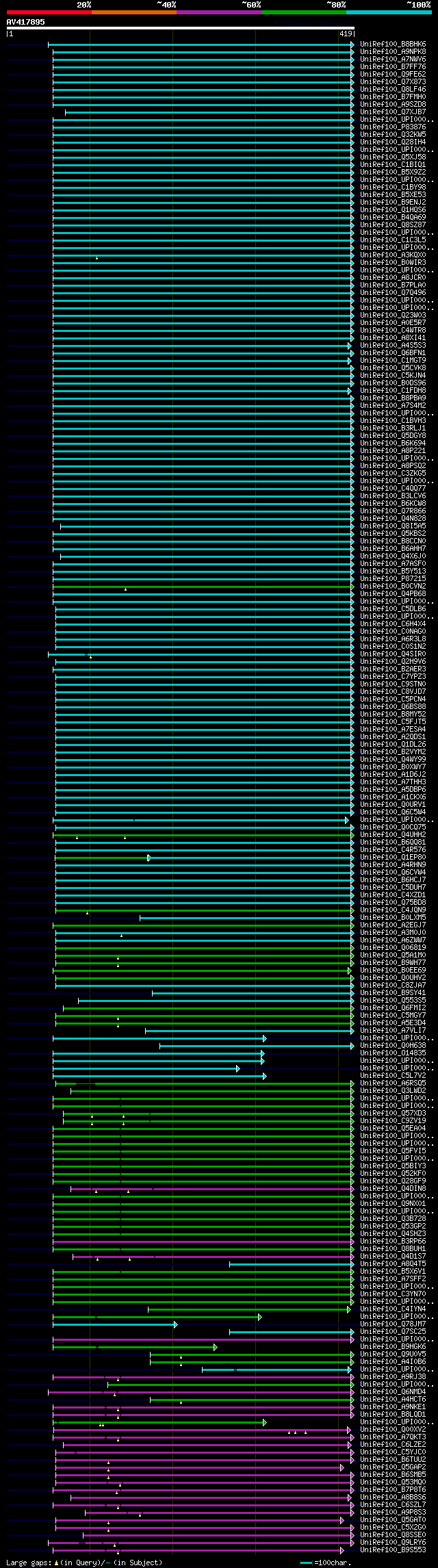Image resolution: width=438 pixels, height=1568 pixels.
Task: Select hit label UniRef100_Q5XJ58
Action: point(393,157)
